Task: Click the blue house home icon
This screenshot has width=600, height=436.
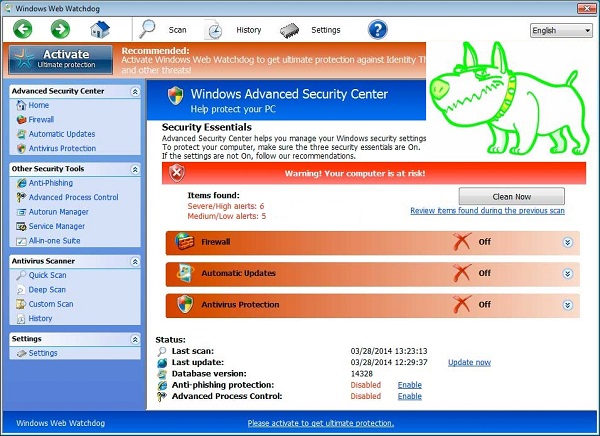Action: pos(100,29)
